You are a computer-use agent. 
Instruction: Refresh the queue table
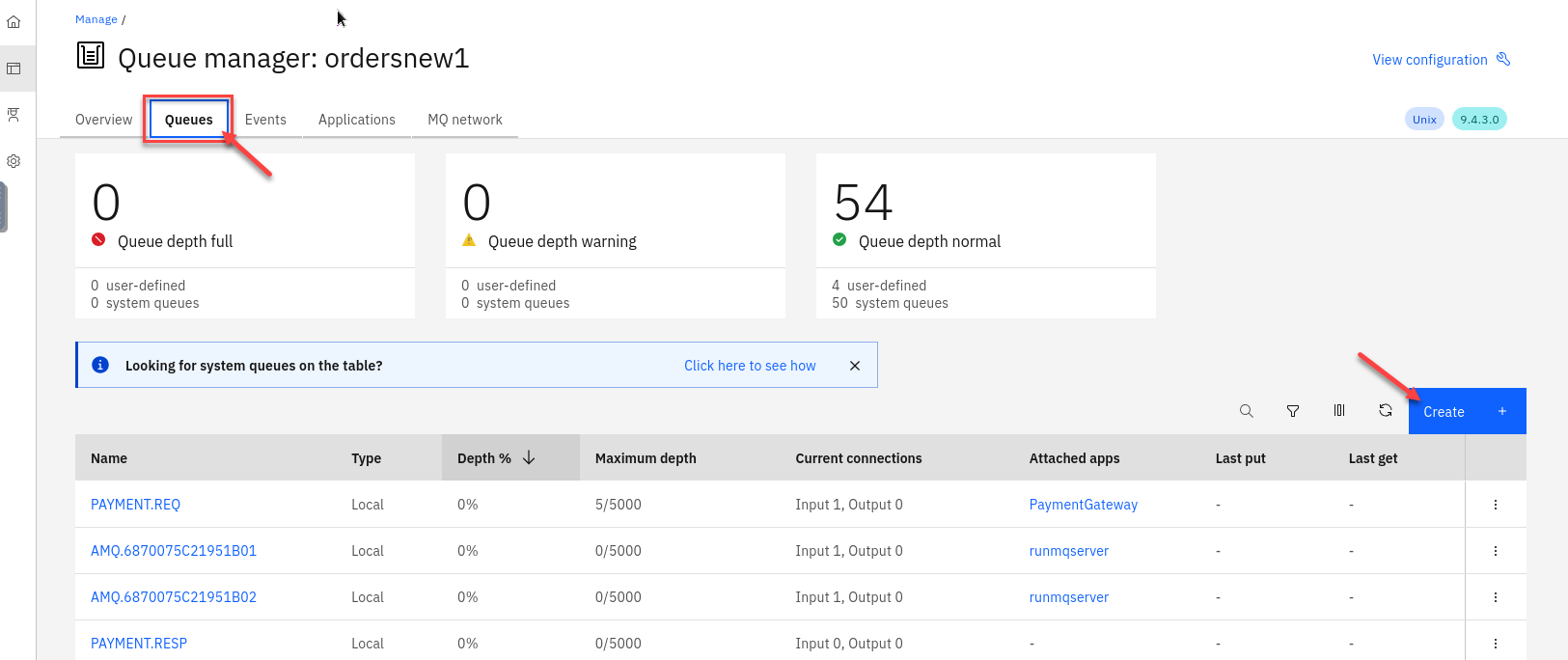click(x=1385, y=411)
